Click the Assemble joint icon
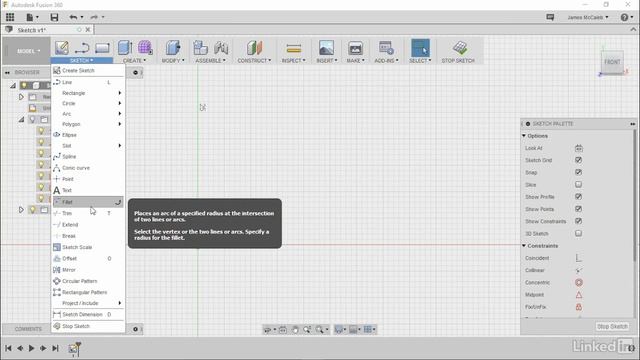Viewport: 640px width, 360px height. point(221,48)
